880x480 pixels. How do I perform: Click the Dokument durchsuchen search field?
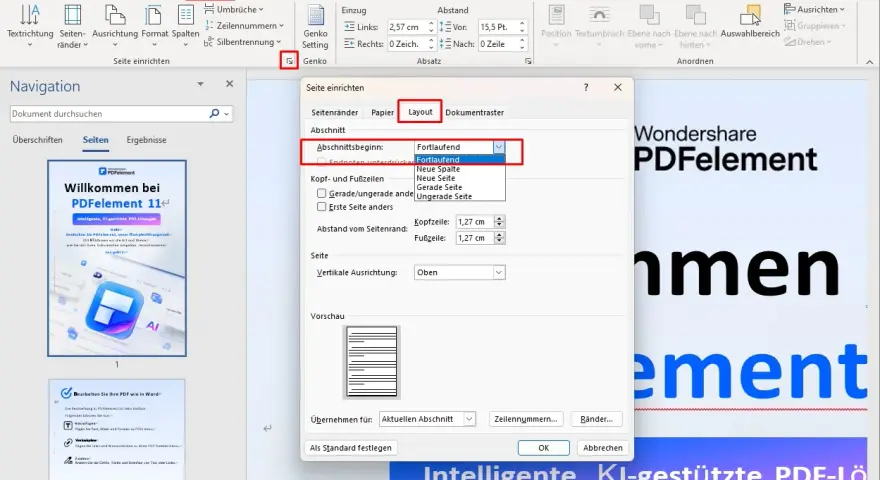(109, 113)
